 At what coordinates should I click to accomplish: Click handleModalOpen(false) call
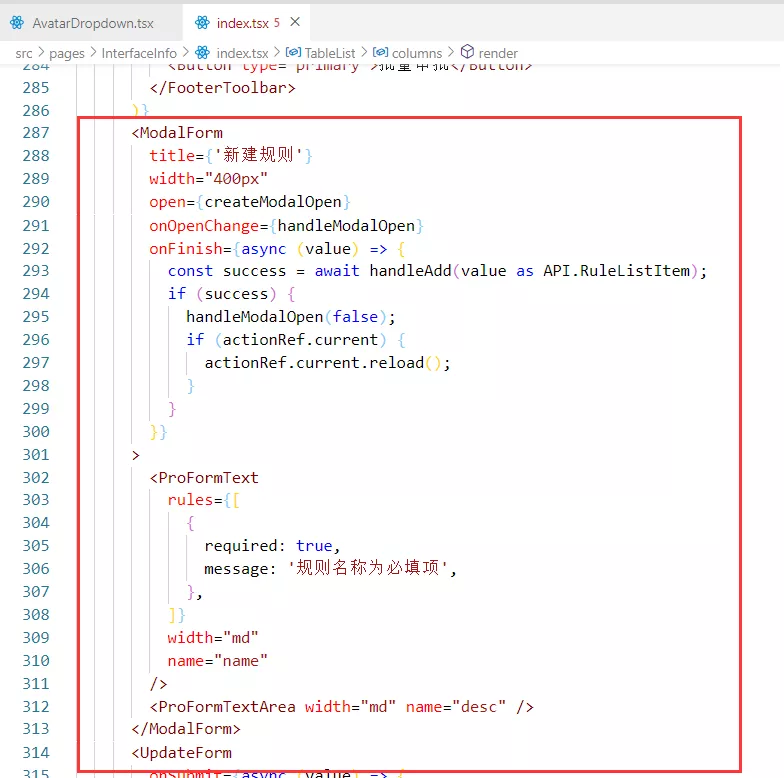coord(290,317)
